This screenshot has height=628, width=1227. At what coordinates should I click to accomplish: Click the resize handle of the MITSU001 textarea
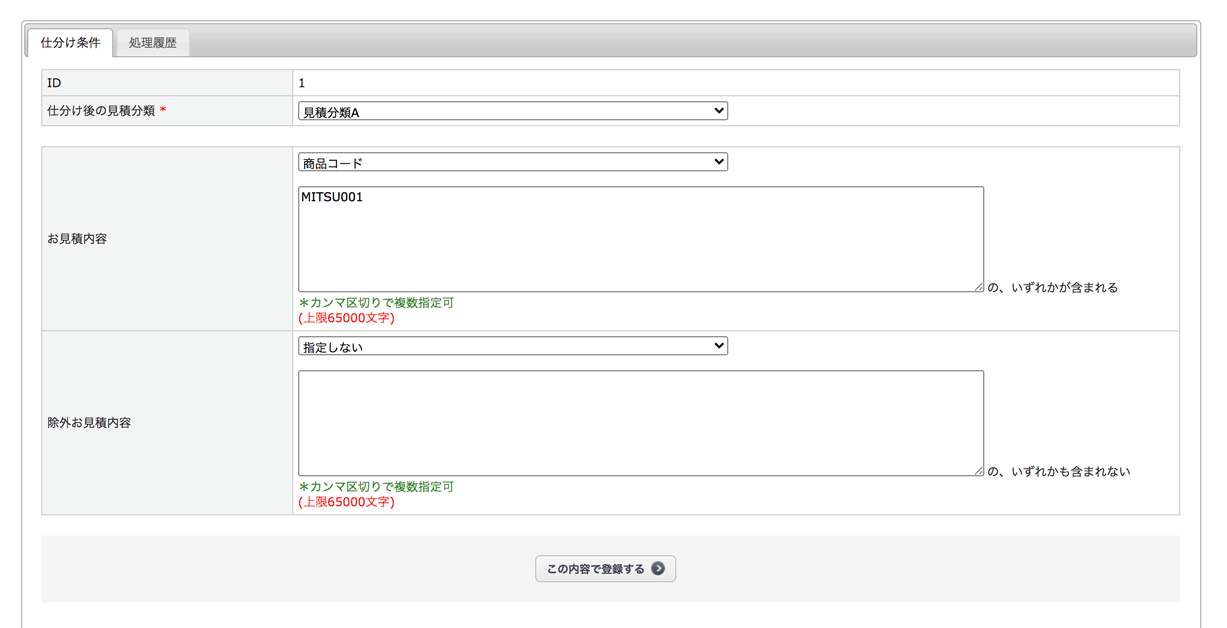pos(978,287)
